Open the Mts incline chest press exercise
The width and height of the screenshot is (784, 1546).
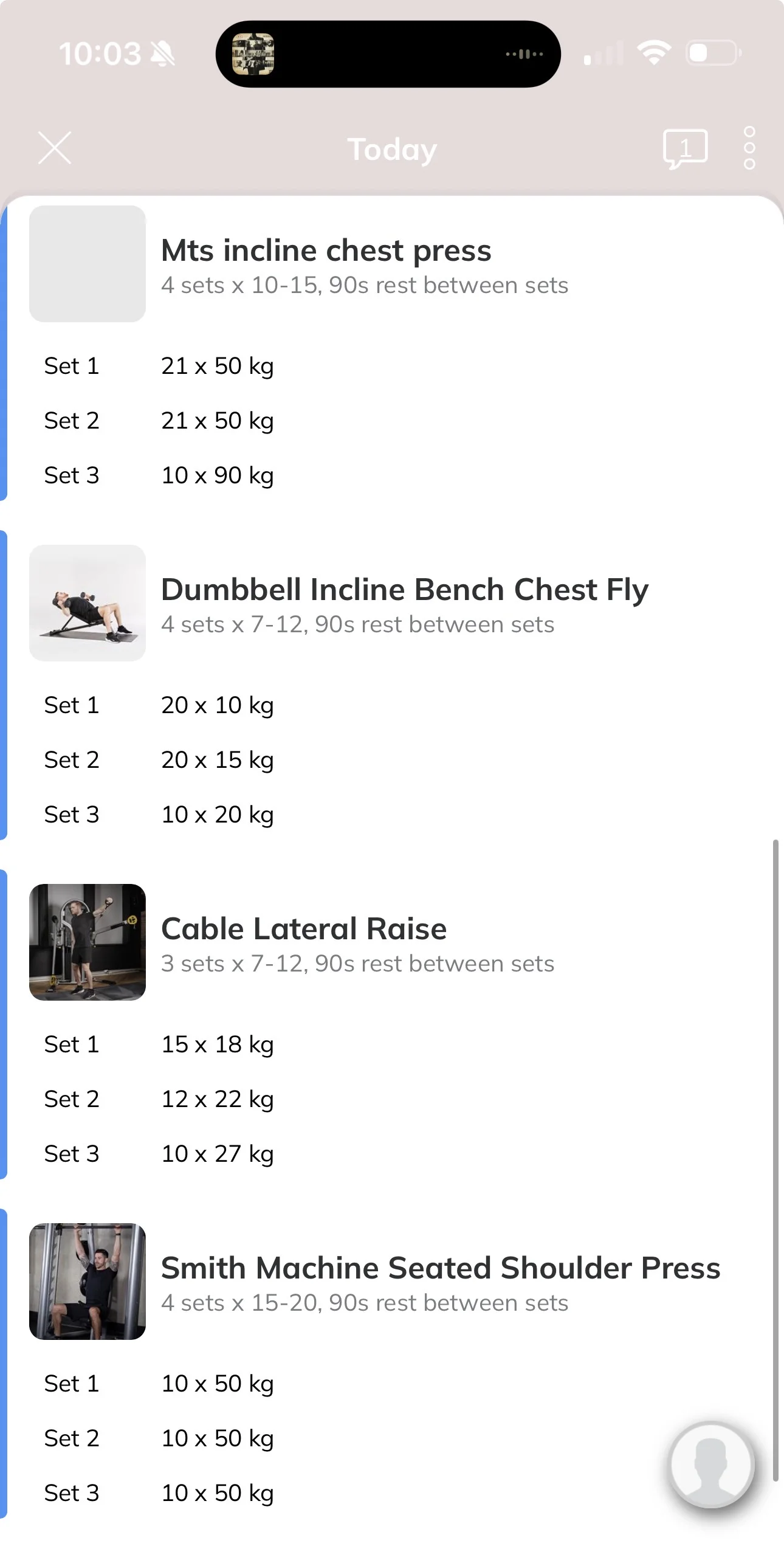(x=326, y=250)
